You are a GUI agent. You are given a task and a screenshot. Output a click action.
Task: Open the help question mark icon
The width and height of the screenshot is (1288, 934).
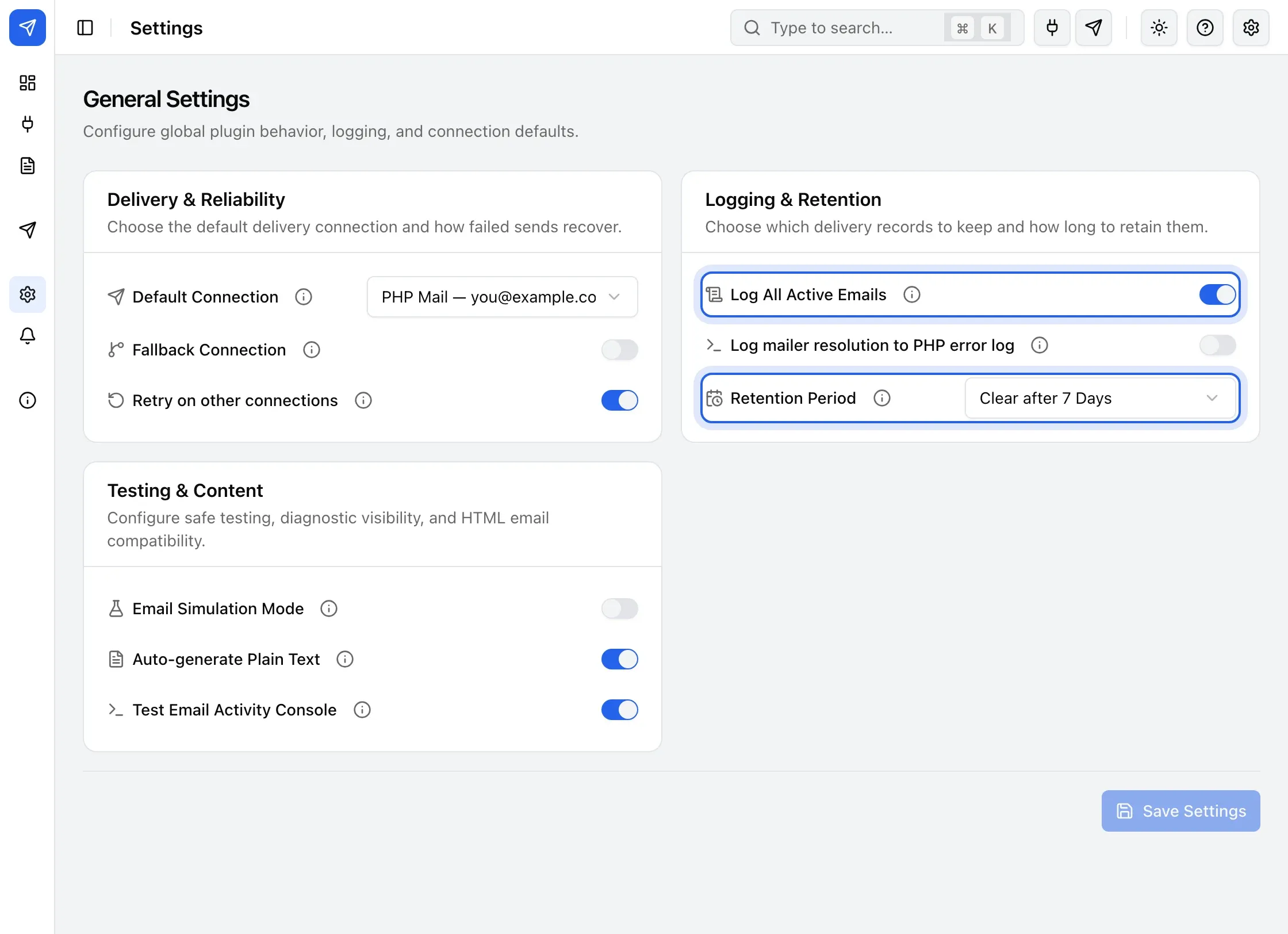coord(1205,28)
